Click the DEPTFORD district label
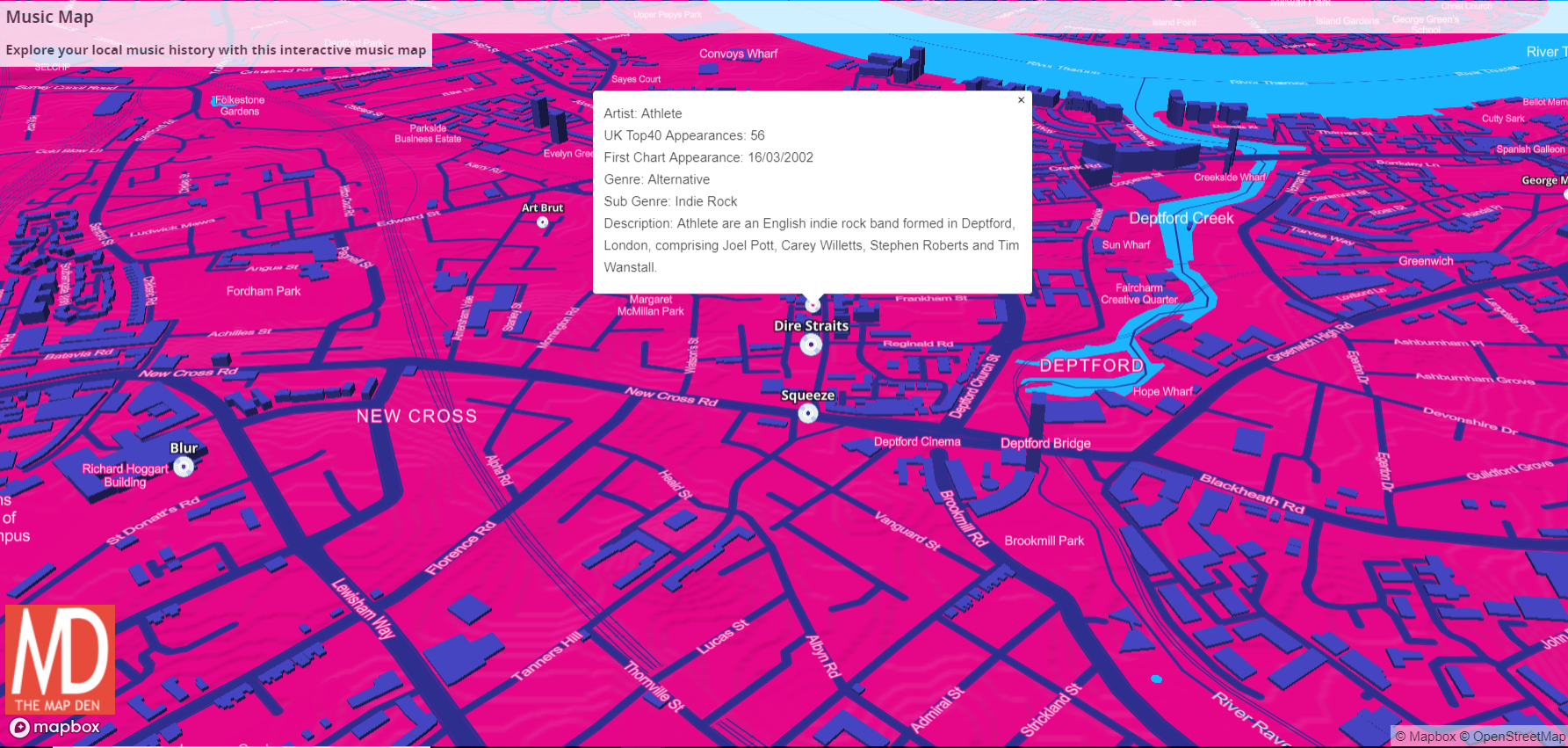 point(1091,366)
